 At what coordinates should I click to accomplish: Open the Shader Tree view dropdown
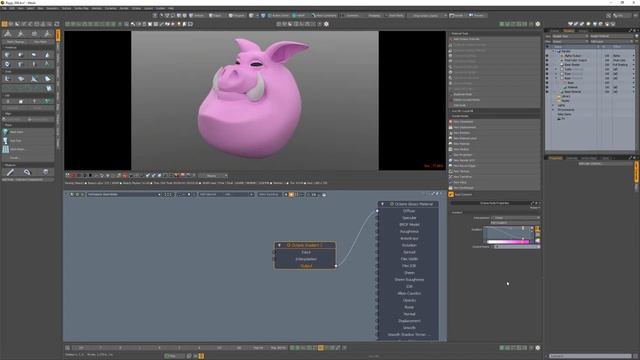click(x=570, y=36)
